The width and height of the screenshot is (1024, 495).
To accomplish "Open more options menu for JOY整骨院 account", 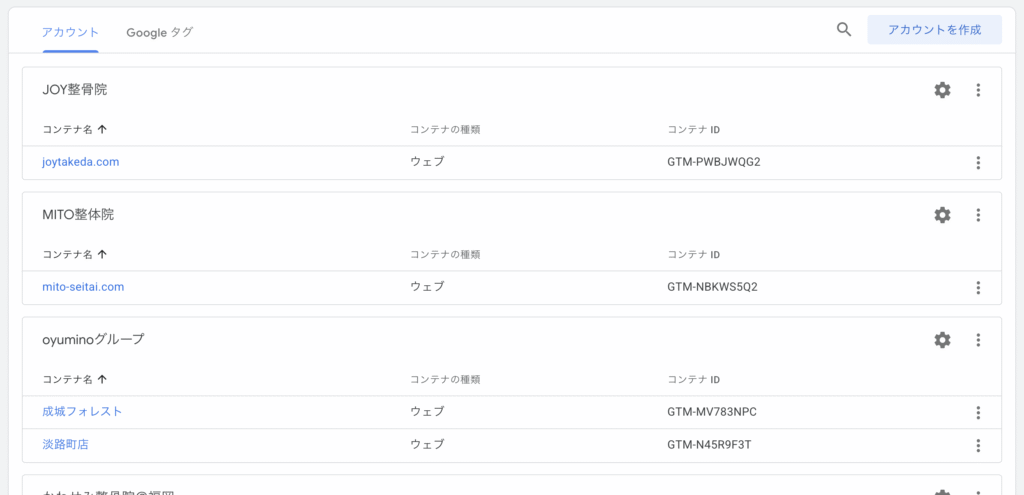I will click(x=978, y=90).
